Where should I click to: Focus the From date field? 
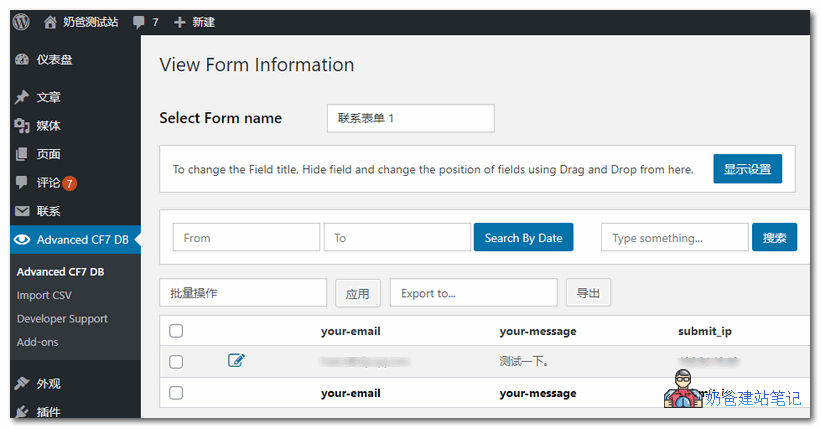[x=246, y=238]
